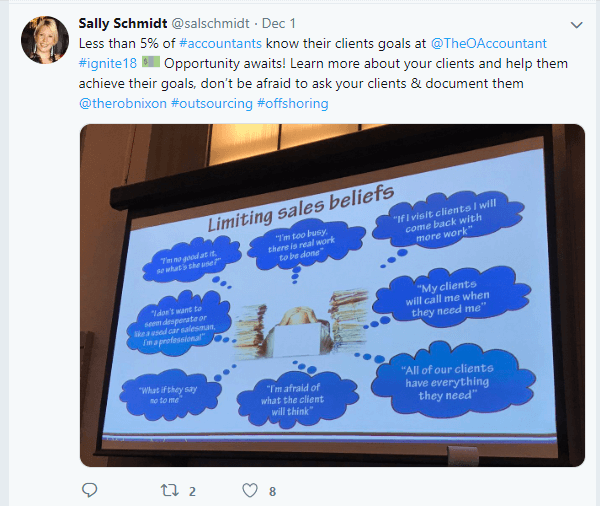Retweet this post using the arrows icon

pos(169,490)
